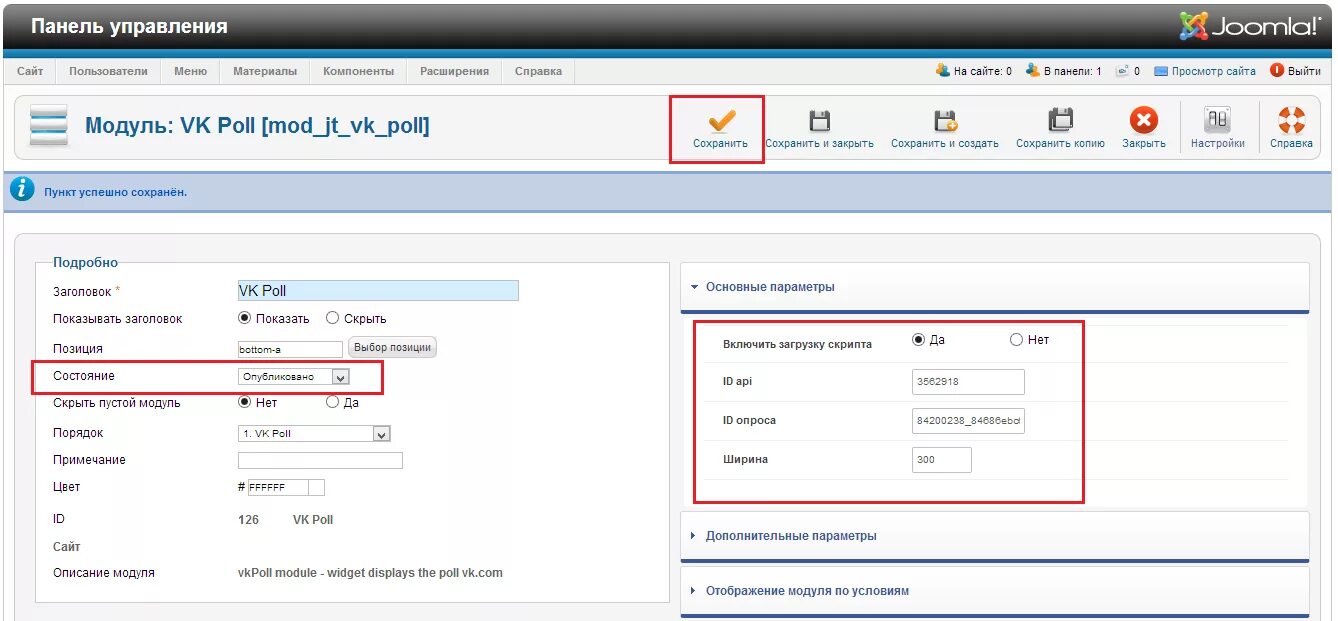
Task: Click the ID api field 3562918
Action: [x=968, y=382]
